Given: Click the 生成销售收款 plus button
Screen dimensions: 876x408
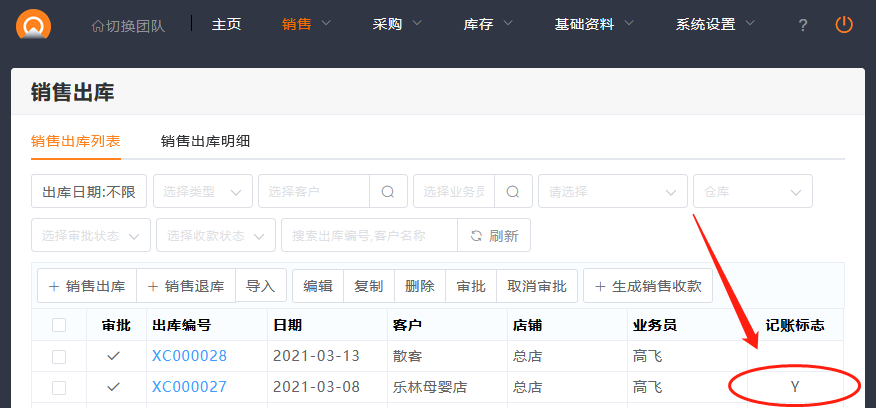Looking at the screenshot, I should click(x=648, y=286).
